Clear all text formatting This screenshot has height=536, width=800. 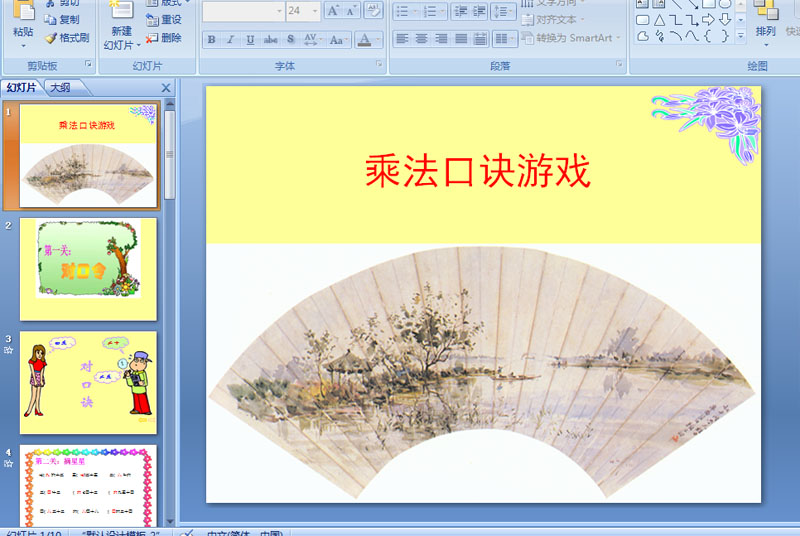click(x=373, y=10)
